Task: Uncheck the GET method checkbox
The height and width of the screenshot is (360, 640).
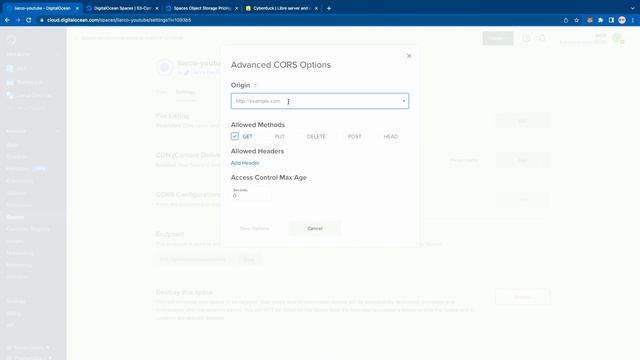Action: pyautogui.click(x=235, y=136)
